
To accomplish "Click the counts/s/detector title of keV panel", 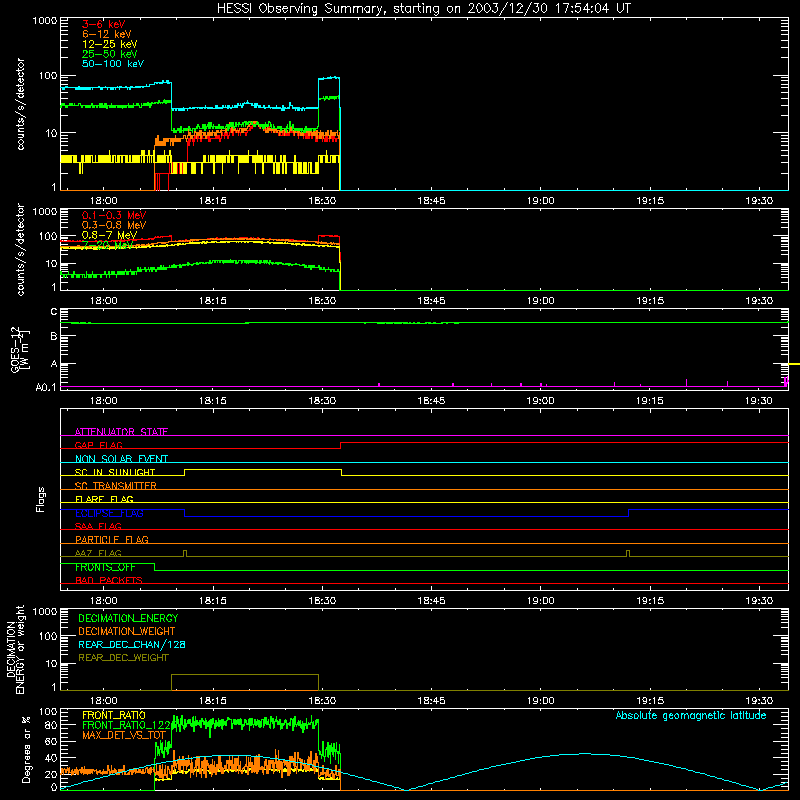I will 20,104.
